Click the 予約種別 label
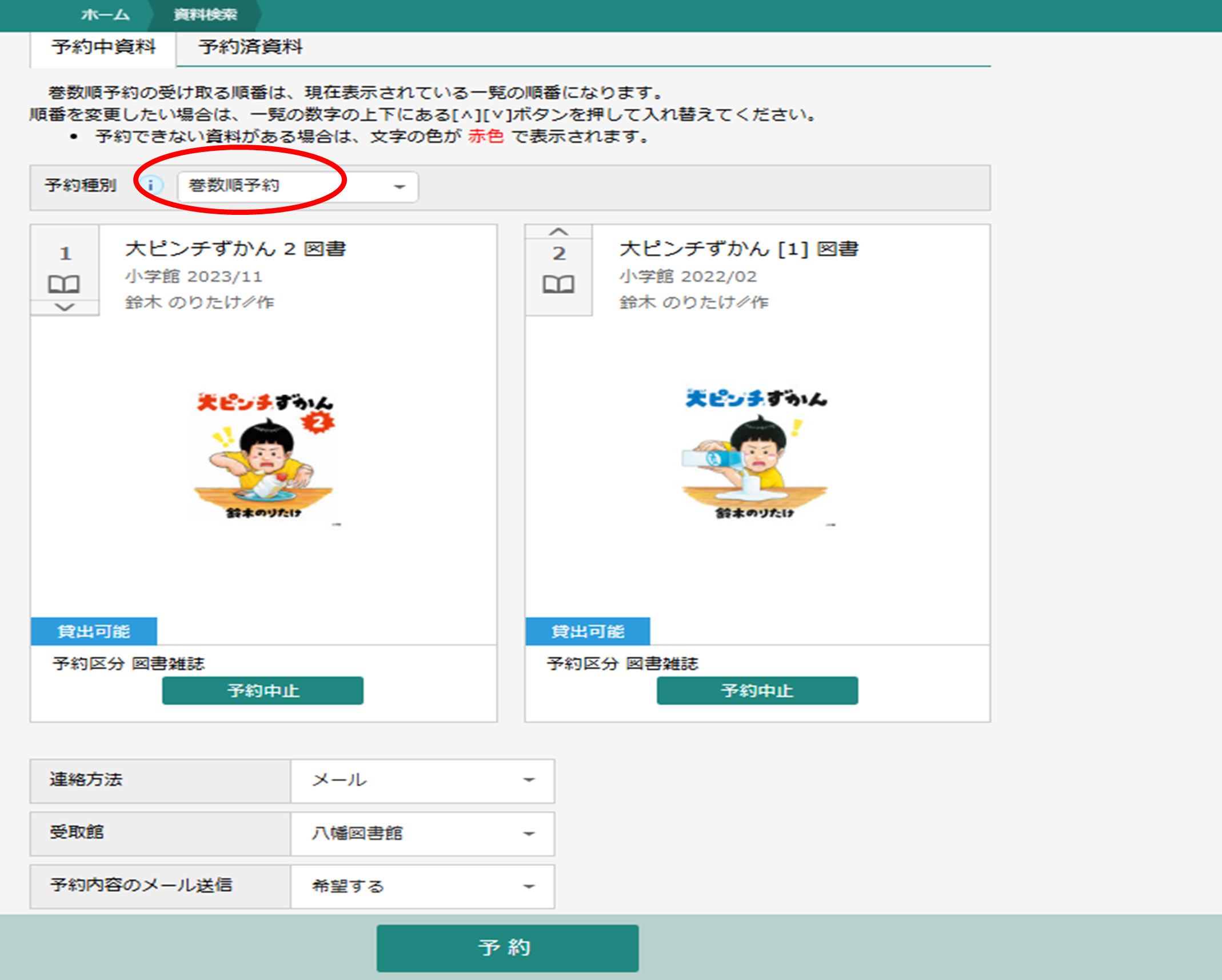 coord(81,185)
